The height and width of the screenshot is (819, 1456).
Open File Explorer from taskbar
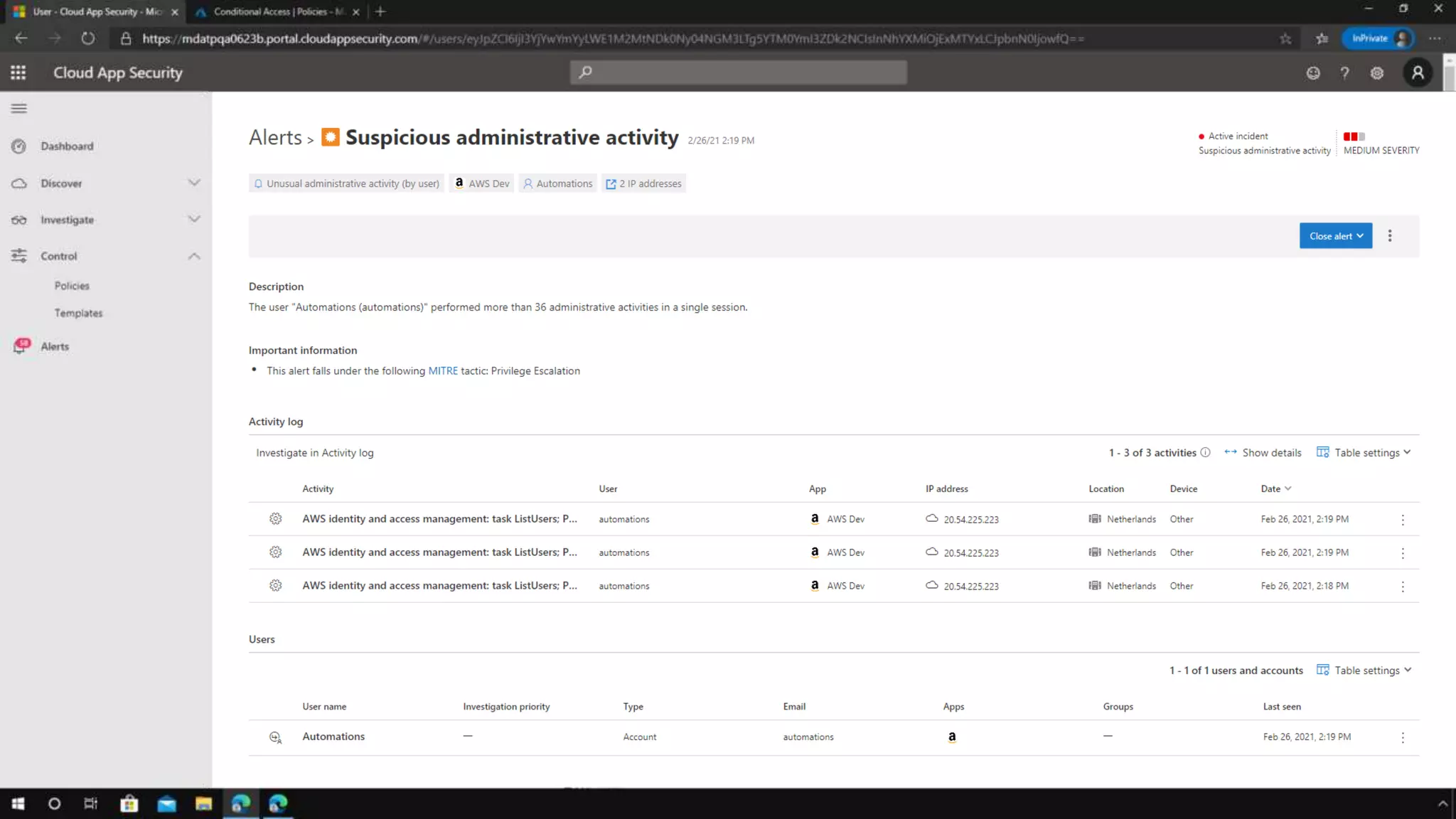(x=204, y=803)
